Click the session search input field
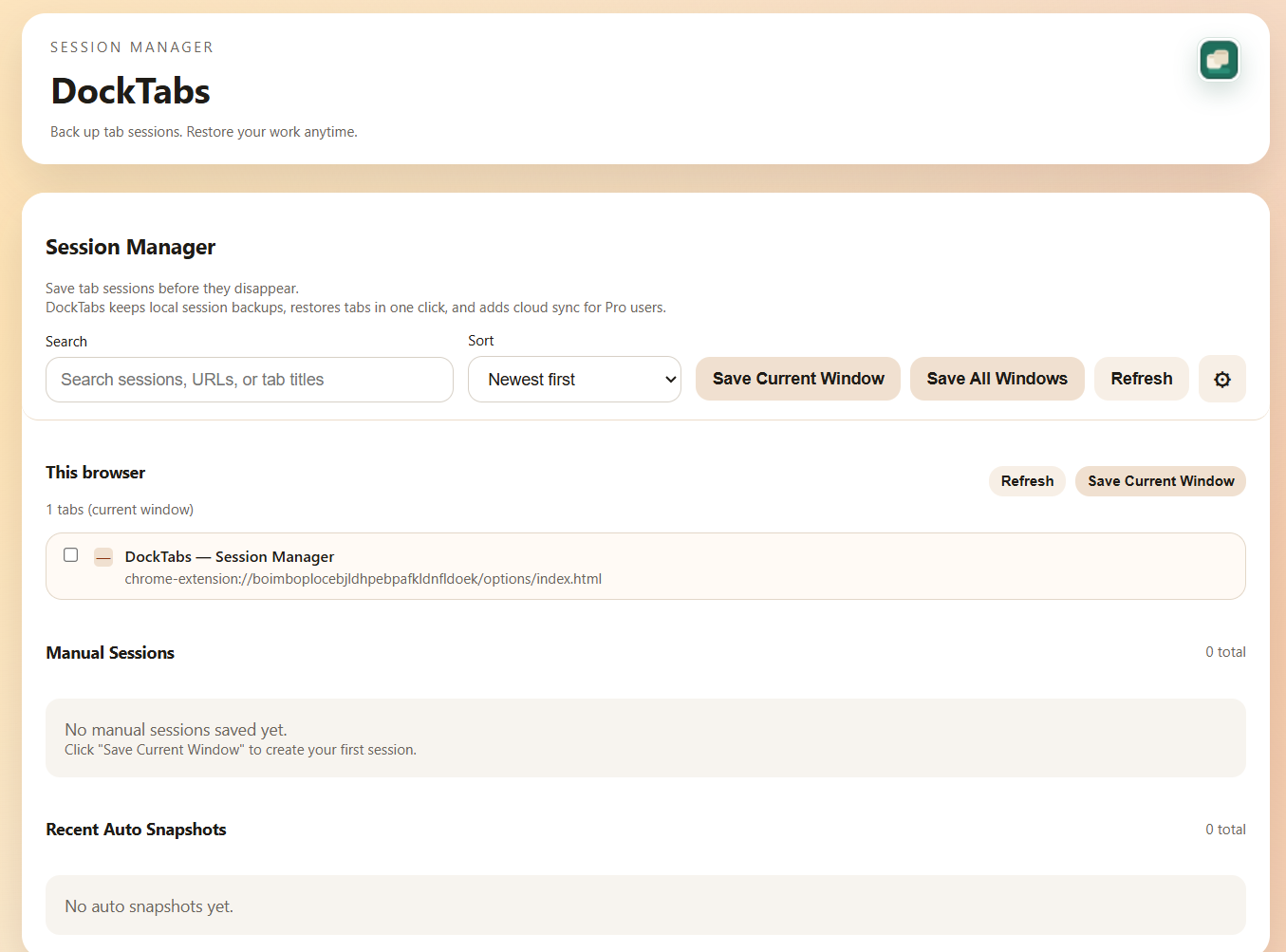 249,379
